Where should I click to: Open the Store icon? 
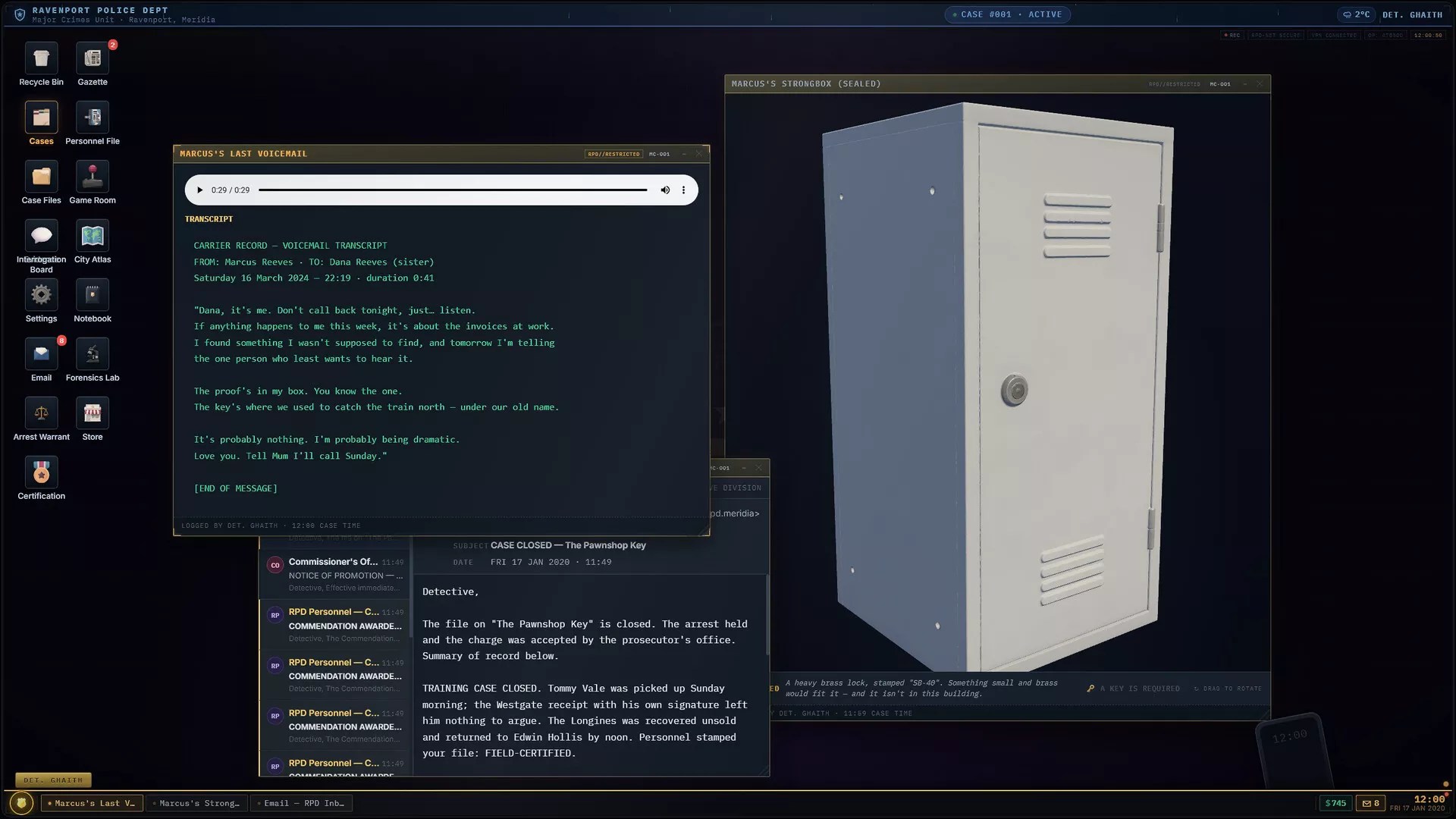coord(93,414)
